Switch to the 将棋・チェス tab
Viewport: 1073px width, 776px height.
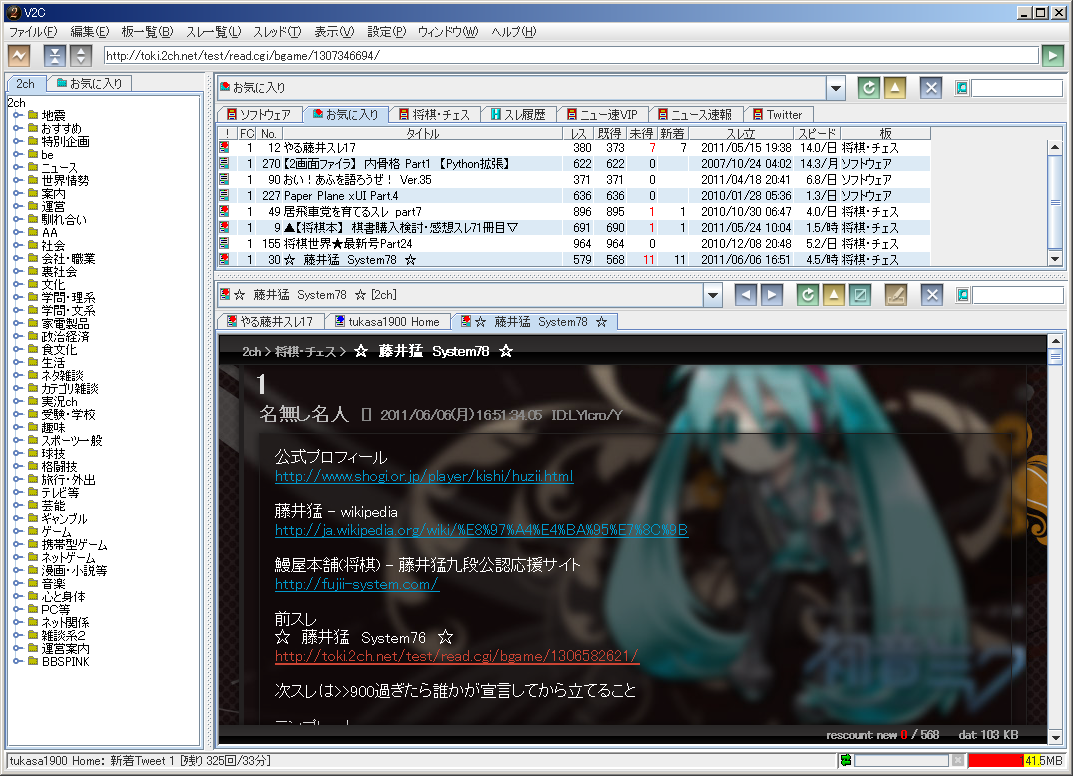tap(435, 114)
